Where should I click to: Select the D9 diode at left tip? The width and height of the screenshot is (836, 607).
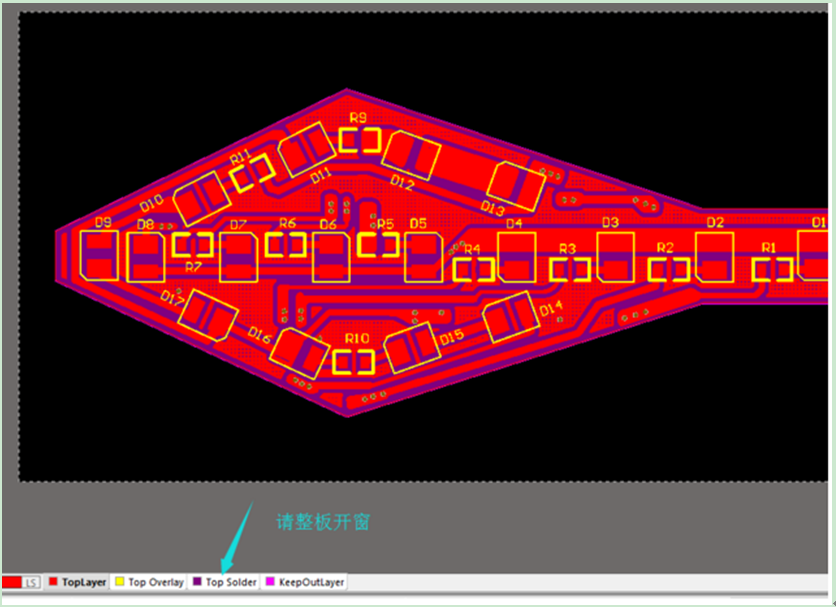coord(98,256)
